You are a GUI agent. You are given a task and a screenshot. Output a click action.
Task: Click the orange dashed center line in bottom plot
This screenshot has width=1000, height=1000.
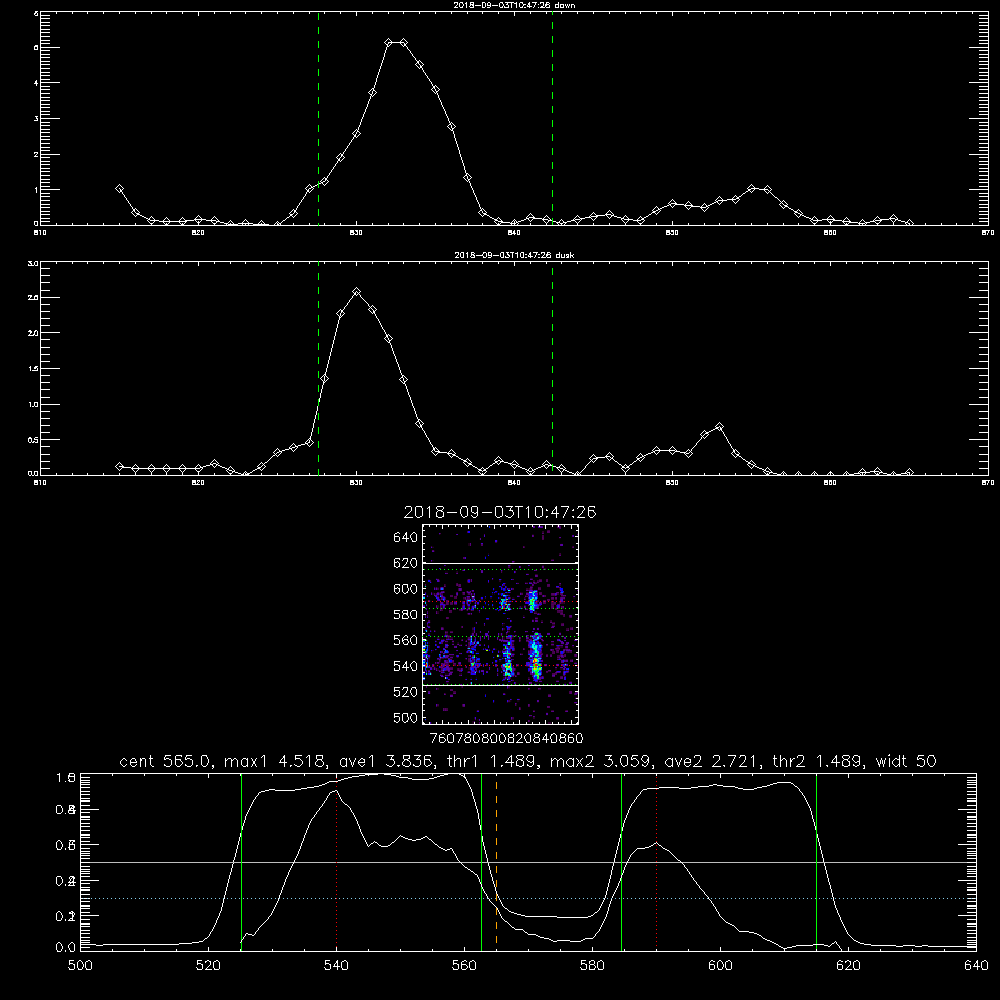point(496,861)
